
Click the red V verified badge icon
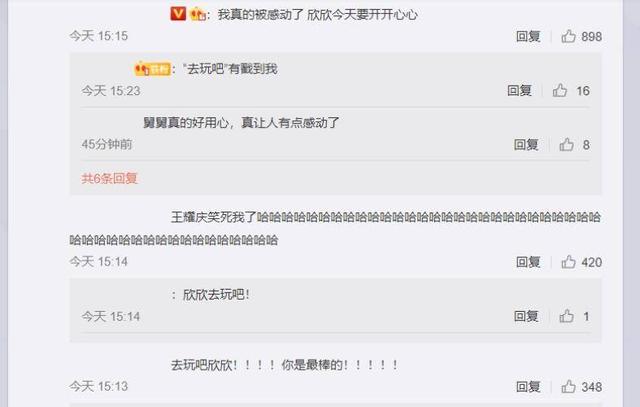[178, 14]
